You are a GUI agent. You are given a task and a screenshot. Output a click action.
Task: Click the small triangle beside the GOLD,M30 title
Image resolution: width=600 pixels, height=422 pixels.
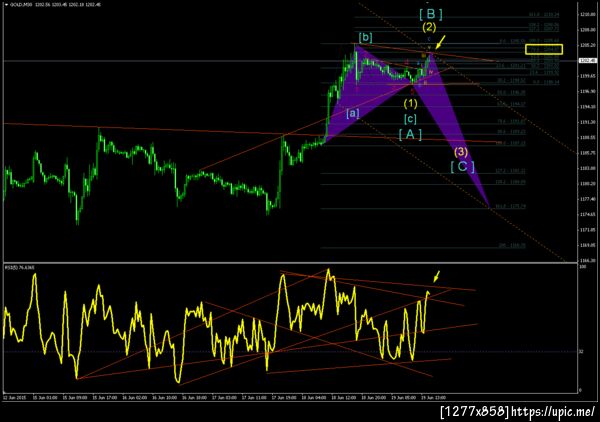(6, 5)
